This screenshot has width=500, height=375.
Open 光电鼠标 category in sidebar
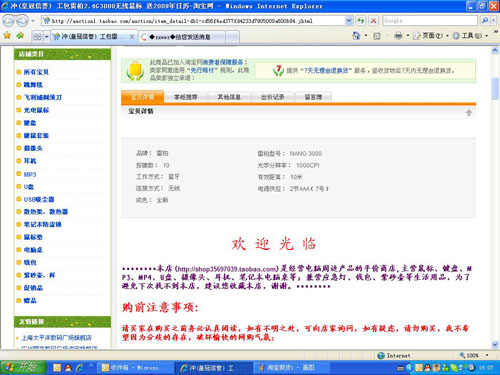point(36,110)
